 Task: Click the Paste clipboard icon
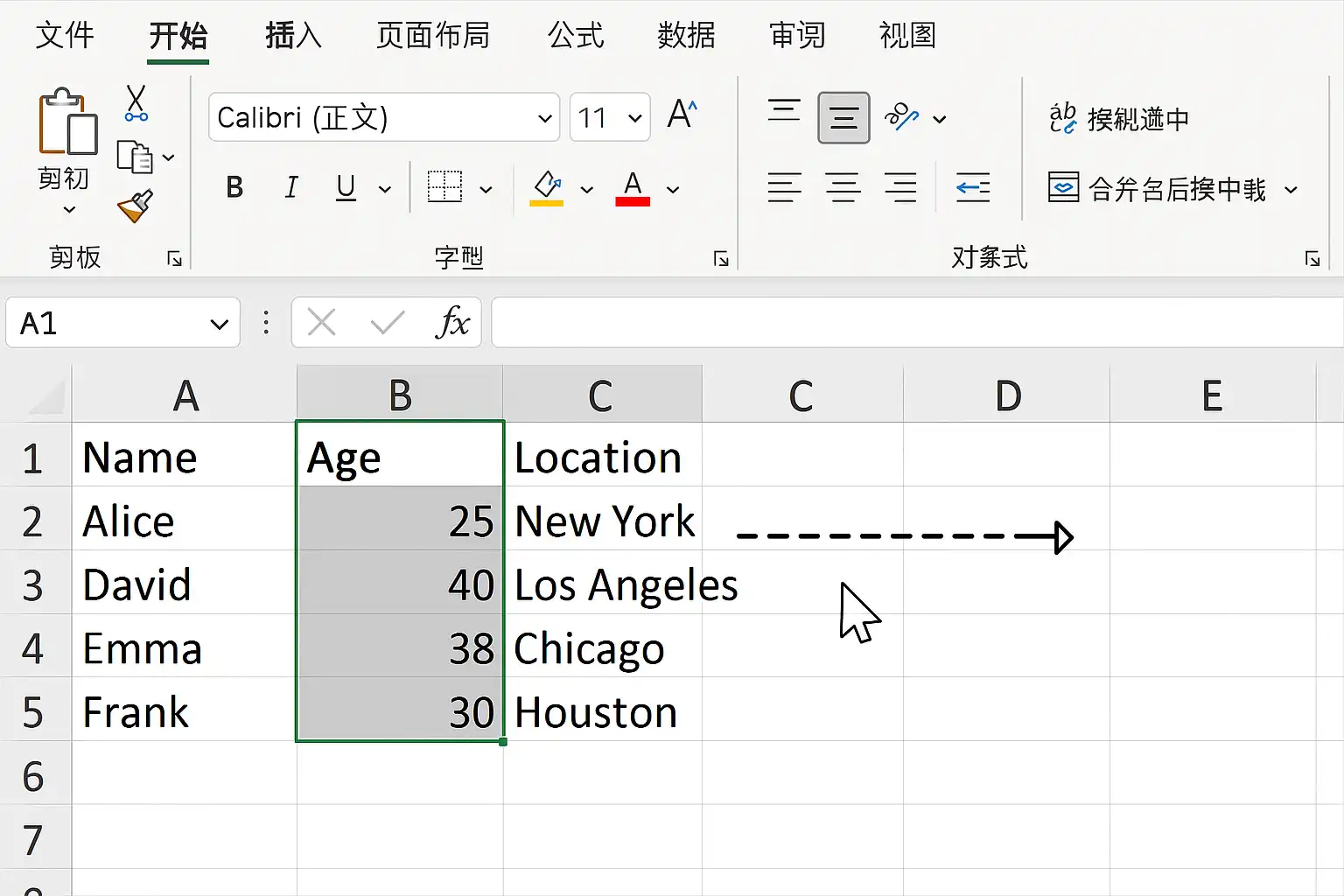click(x=66, y=122)
